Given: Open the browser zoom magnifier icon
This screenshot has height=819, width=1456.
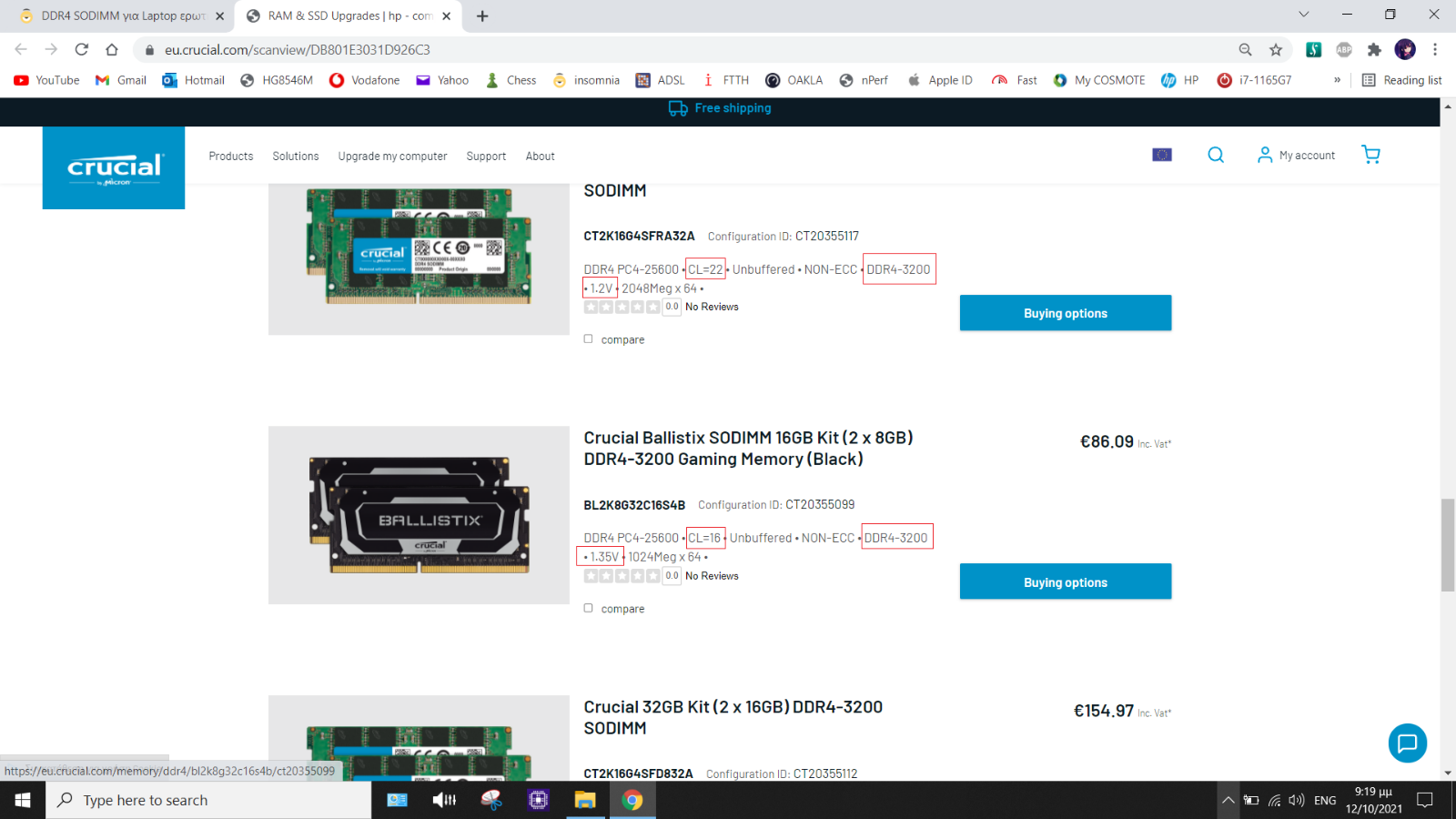Looking at the screenshot, I should coord(1245,49).
